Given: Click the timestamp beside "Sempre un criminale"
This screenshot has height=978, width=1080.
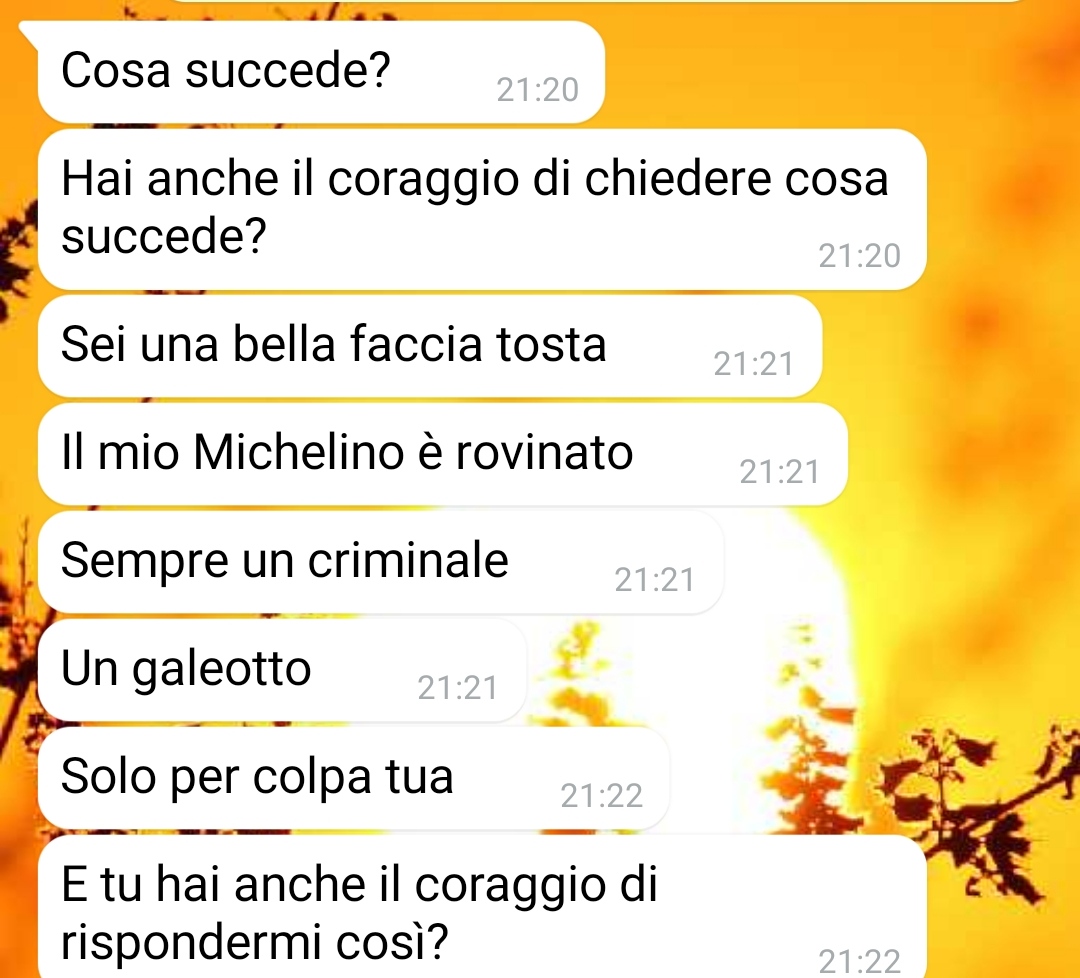Looking at the screenshot, I should tap(654, 580).
